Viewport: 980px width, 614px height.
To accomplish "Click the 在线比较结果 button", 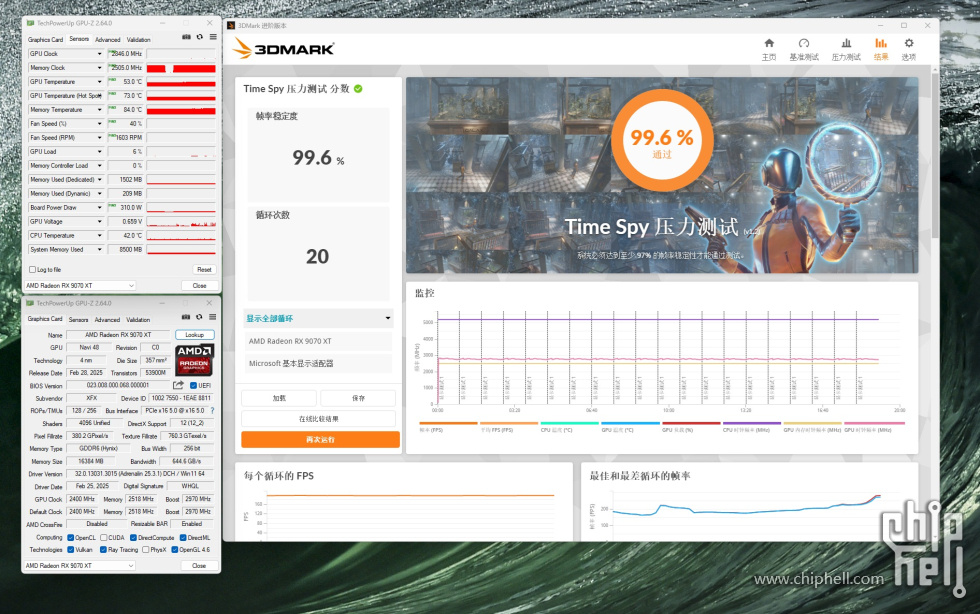I will coord(319,419).
